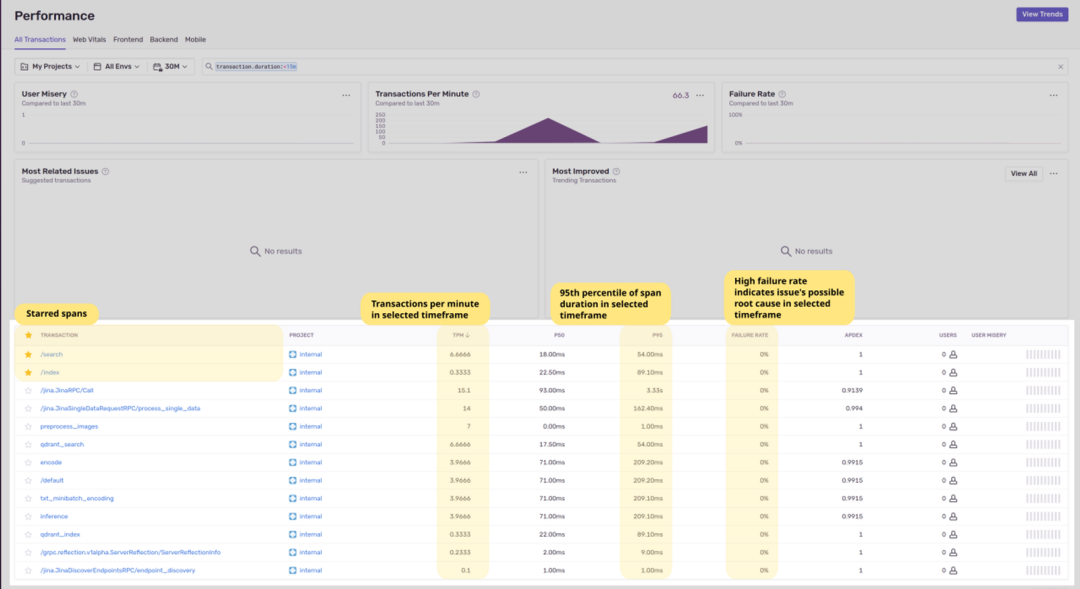Click the internal project link in txt_minibatch_encoding row

(311, 498)
